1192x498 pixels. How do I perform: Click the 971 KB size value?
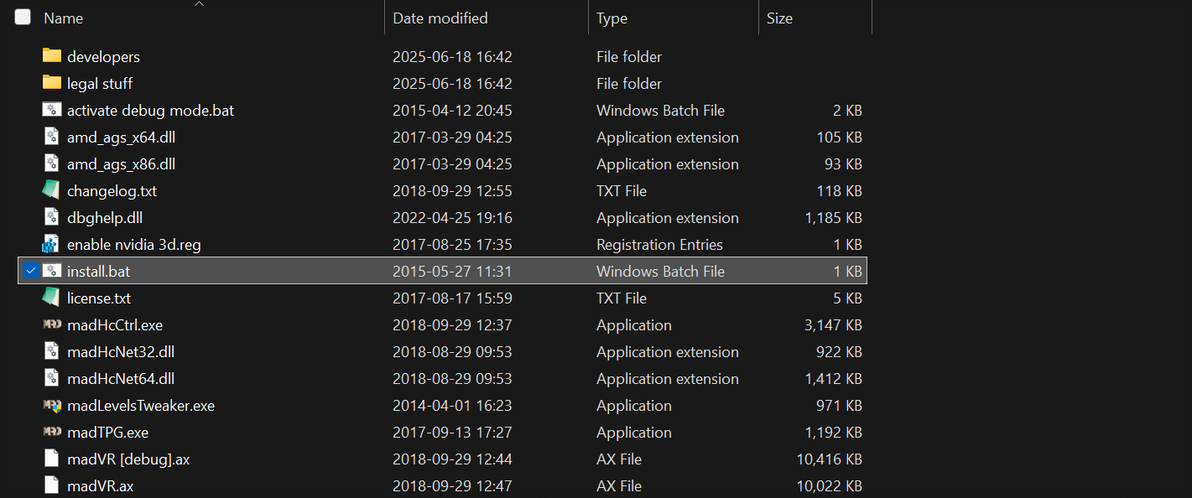tap(839, 406)
